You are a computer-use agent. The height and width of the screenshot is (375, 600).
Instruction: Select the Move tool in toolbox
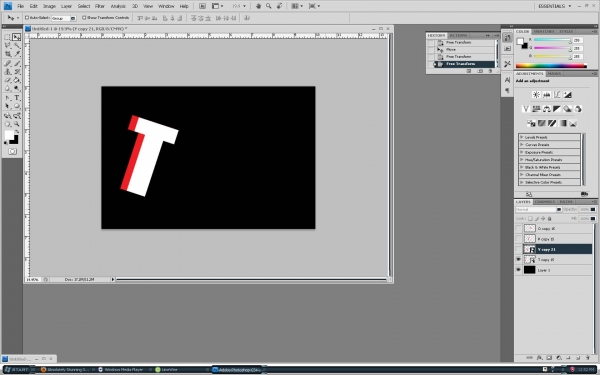click(x=16, y=37)
